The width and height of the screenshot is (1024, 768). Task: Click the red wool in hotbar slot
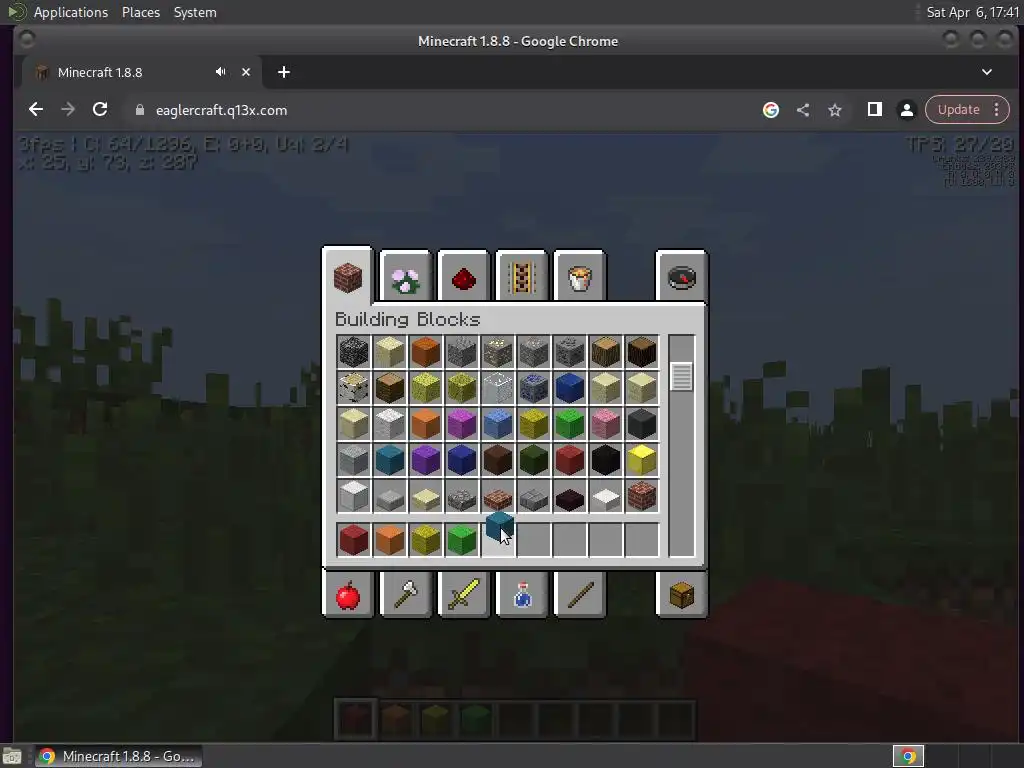(354, 540)
